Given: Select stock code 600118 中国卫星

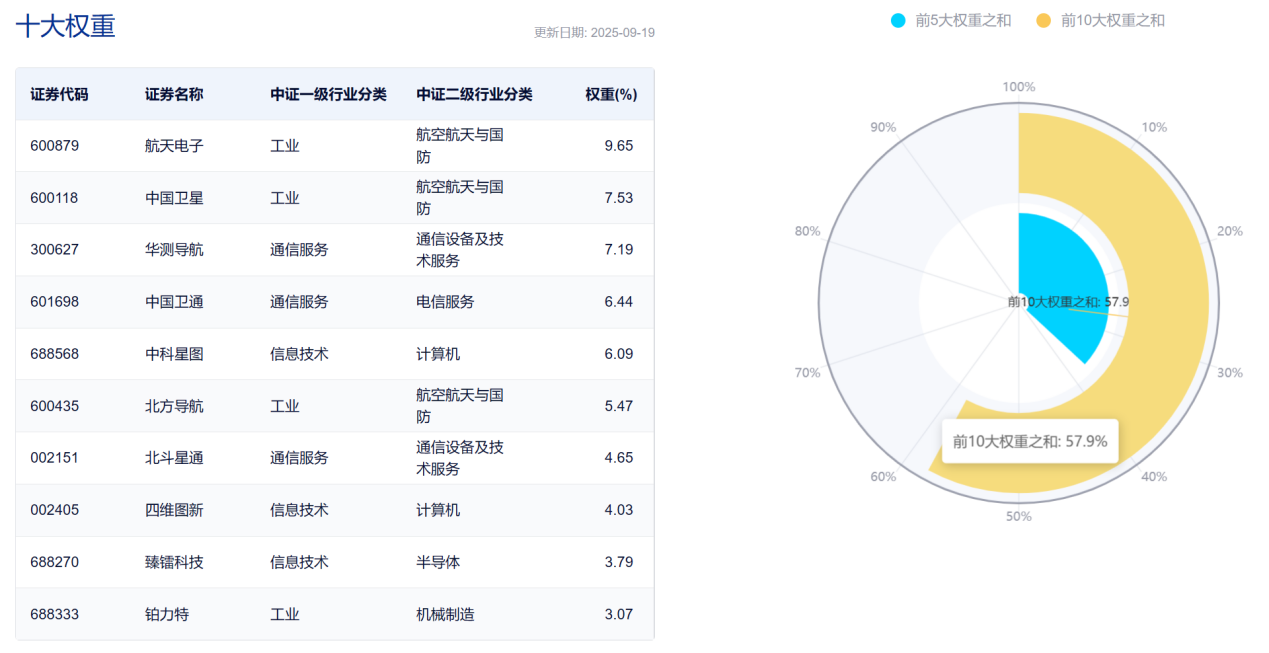Looking at the screenshot, I should coord(54,197).
